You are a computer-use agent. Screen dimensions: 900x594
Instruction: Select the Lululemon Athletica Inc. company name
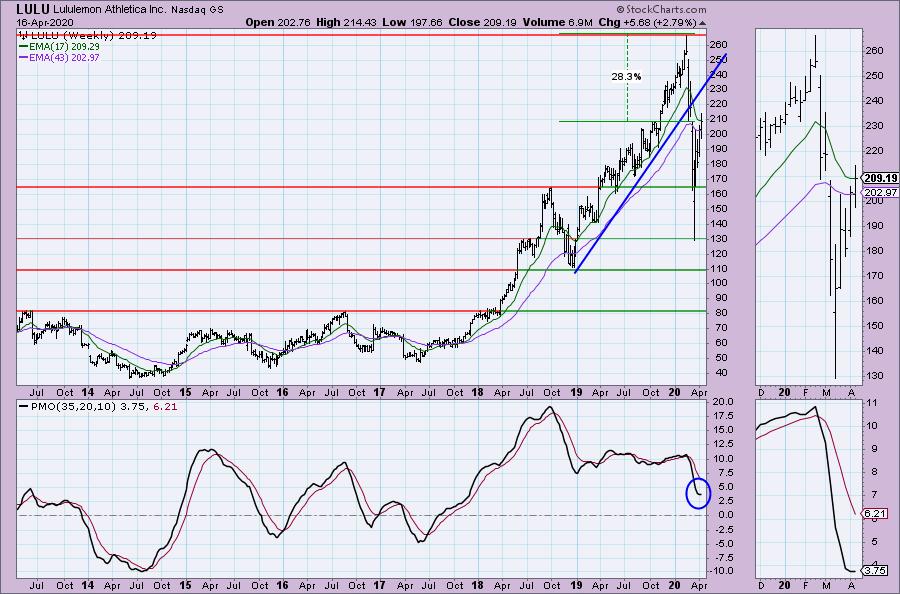tap(110, 10)
